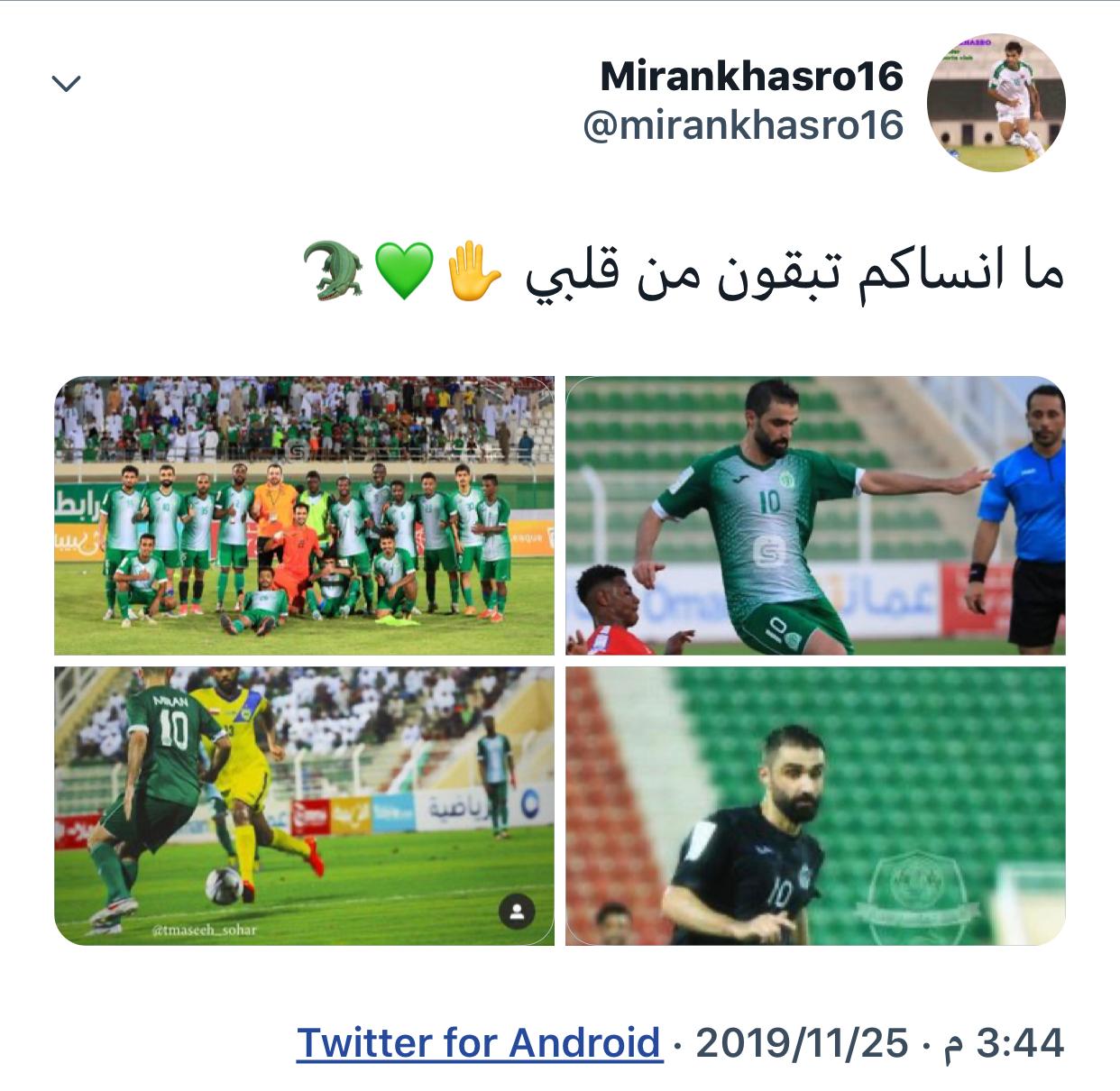Viewport: 1120px width, 1091px height.
Task: Open Mirankhasro16's round profile avatar
Action: click(996, 102)
